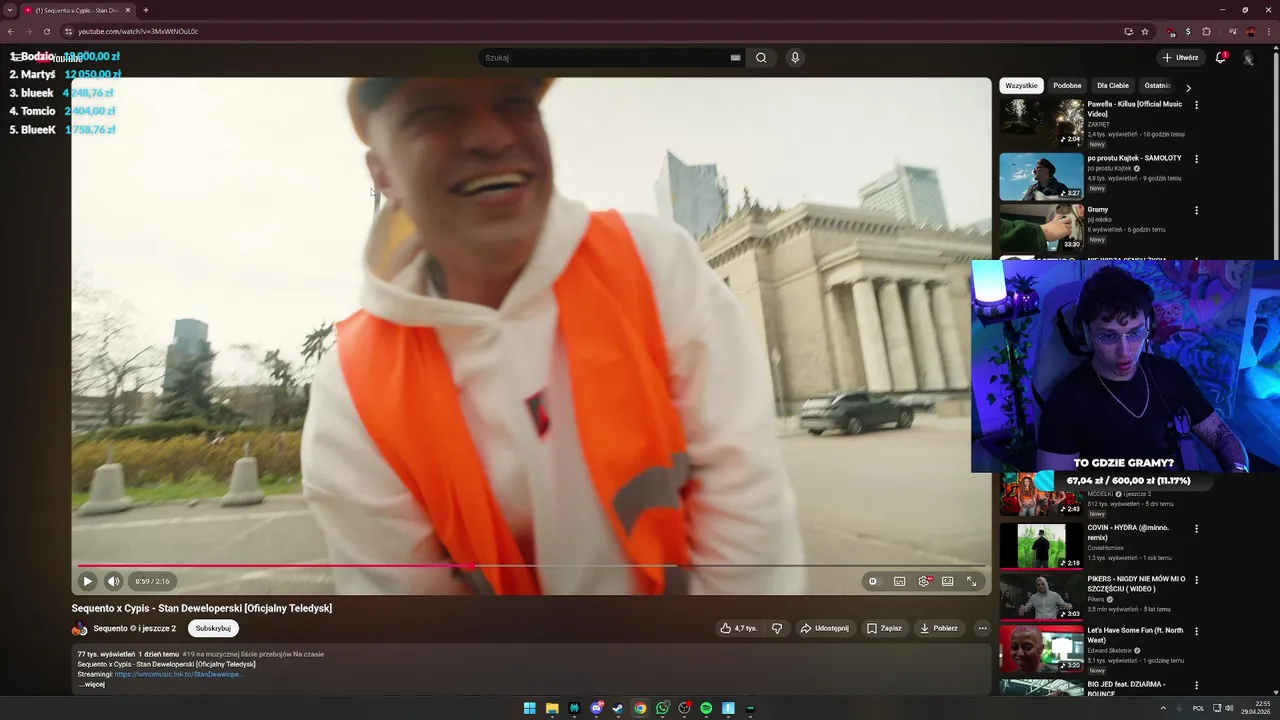
Task: Open WhatsApp from the taskbar
Action: point(662,708)
